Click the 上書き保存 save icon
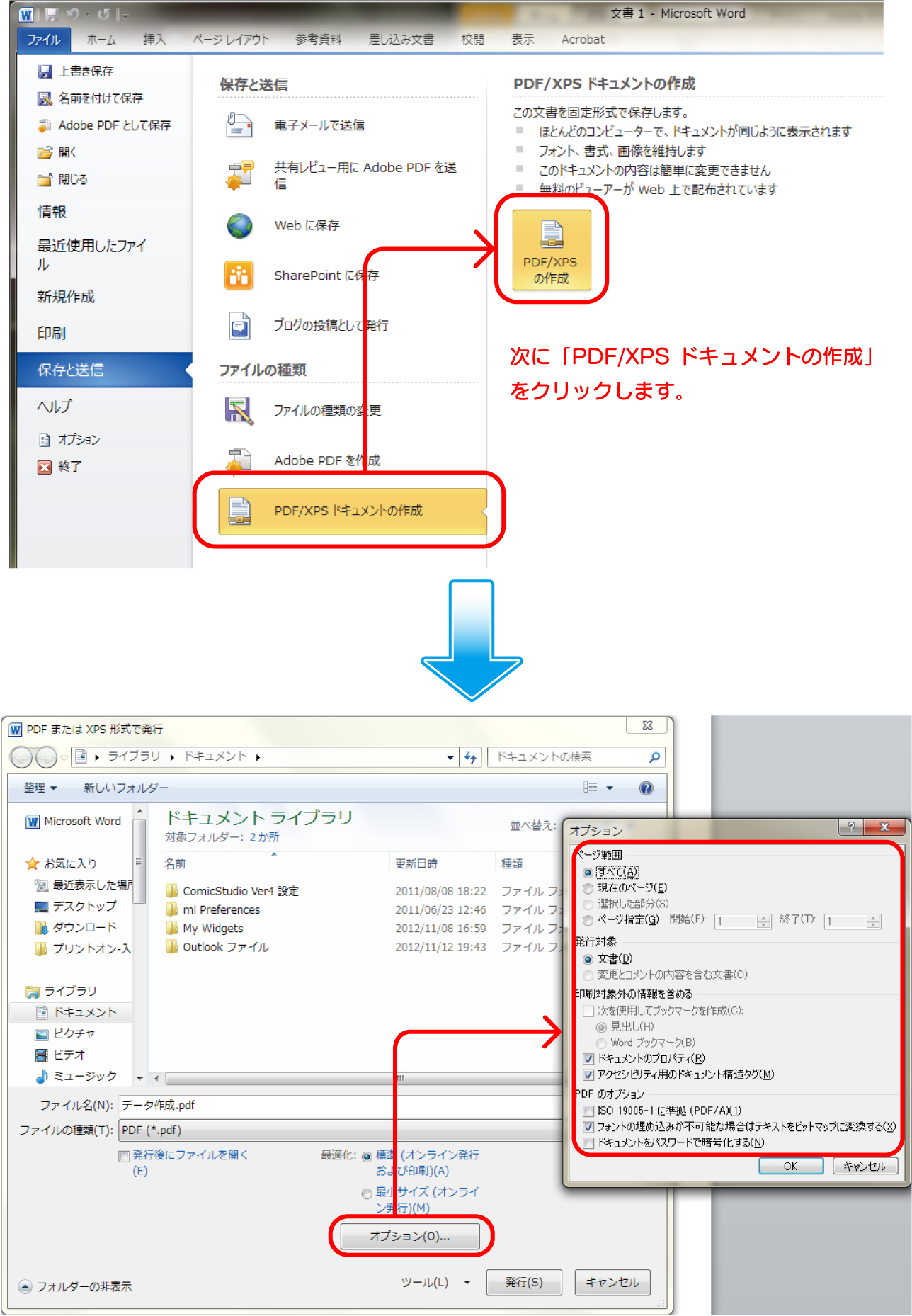Viewport: 912px width, 1316px height. [45, 72]
